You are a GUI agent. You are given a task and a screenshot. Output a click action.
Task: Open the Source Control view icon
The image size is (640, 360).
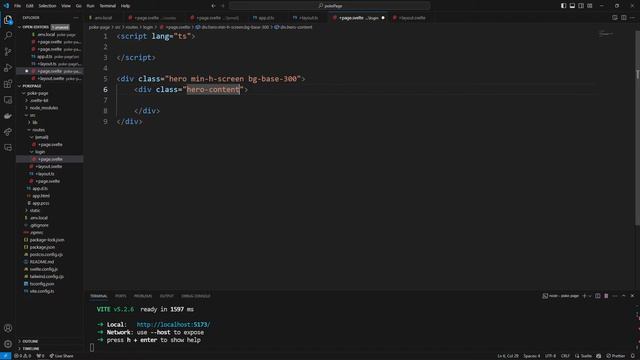pos(8,52)
